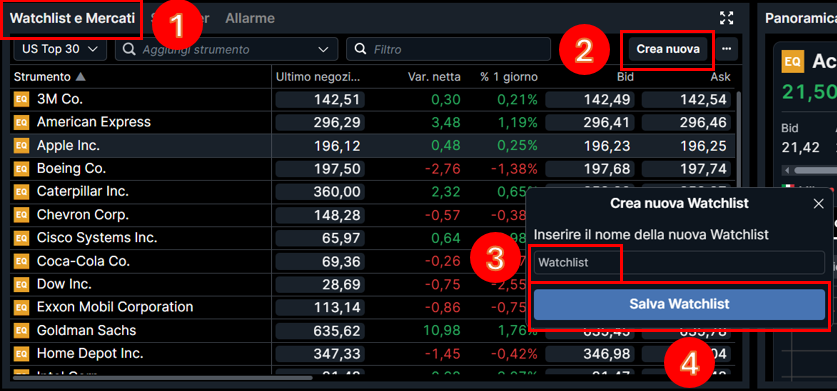Click the large EQ icon in Panoramica panel
Image resolution: width=837 pixels, height=391 pixels.
coord(793,61)
